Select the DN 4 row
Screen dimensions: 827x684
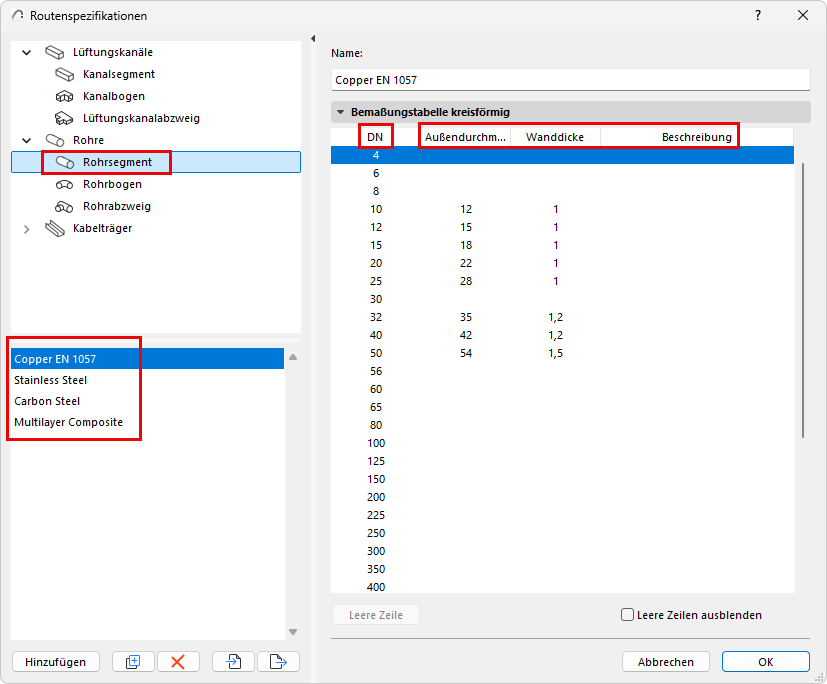562,155
